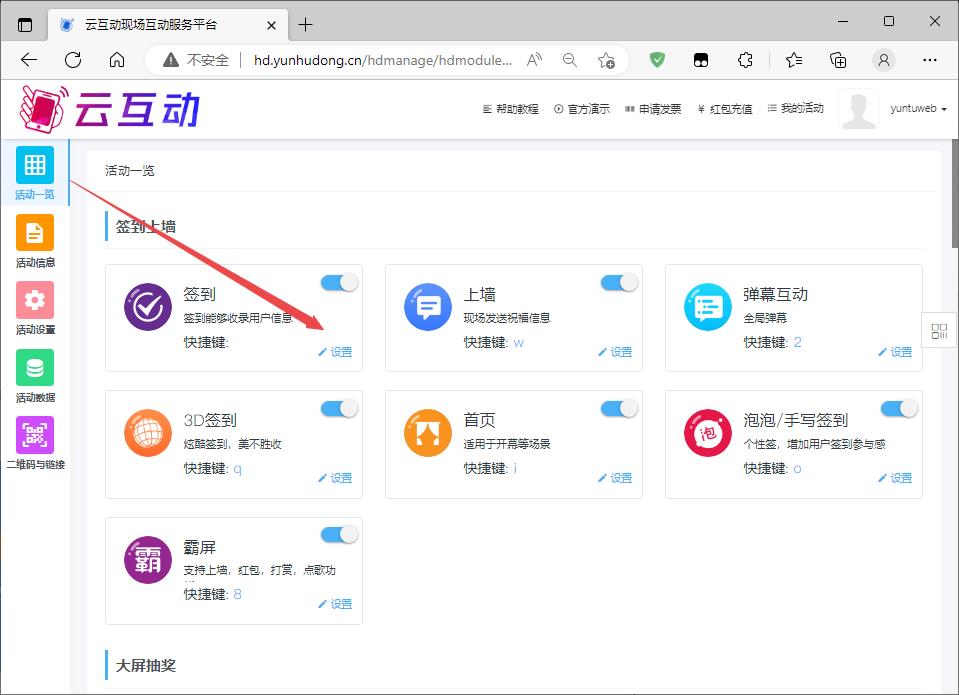Close the 云互动 browser tab
This screenshot has height=695, width=959.
(x=272, y=25)
